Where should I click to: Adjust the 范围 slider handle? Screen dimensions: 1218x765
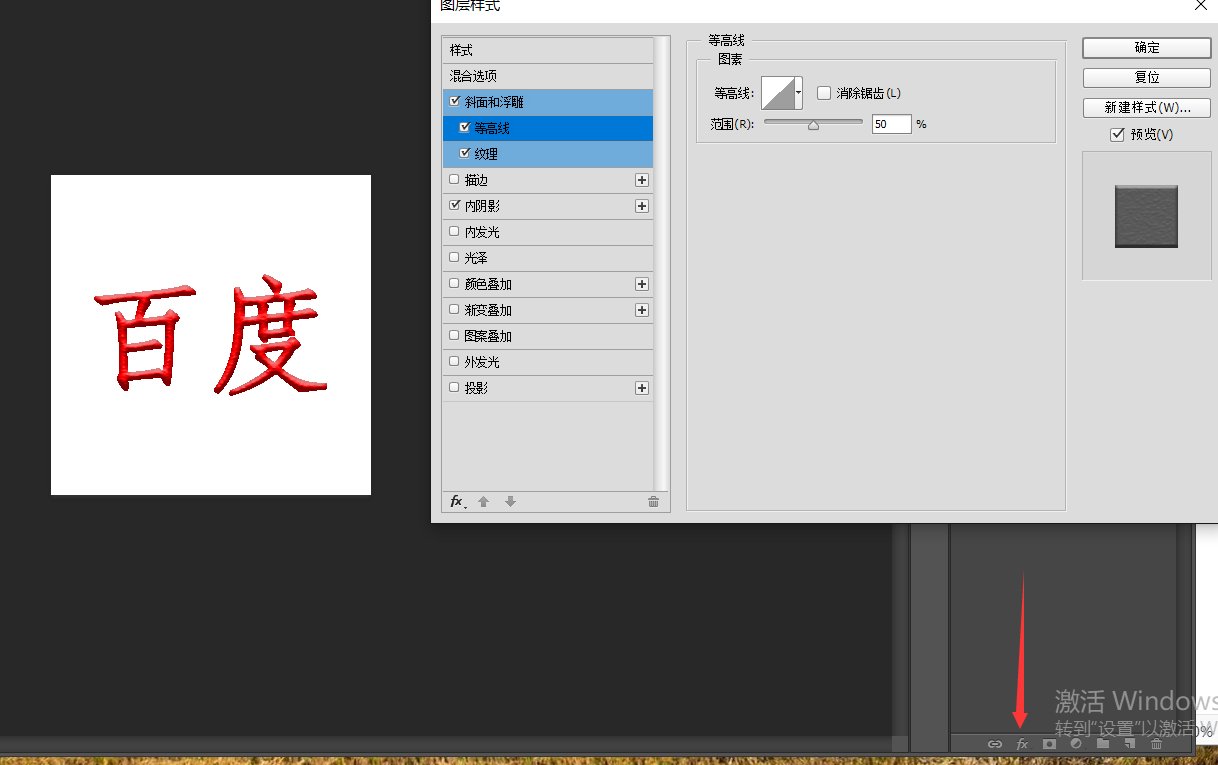coord(814,123)
